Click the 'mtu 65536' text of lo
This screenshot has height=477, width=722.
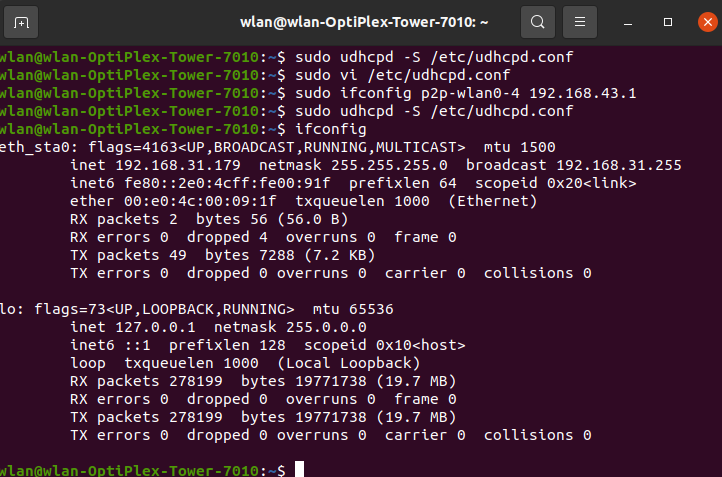pyautogui.click(x=353, y=309)
